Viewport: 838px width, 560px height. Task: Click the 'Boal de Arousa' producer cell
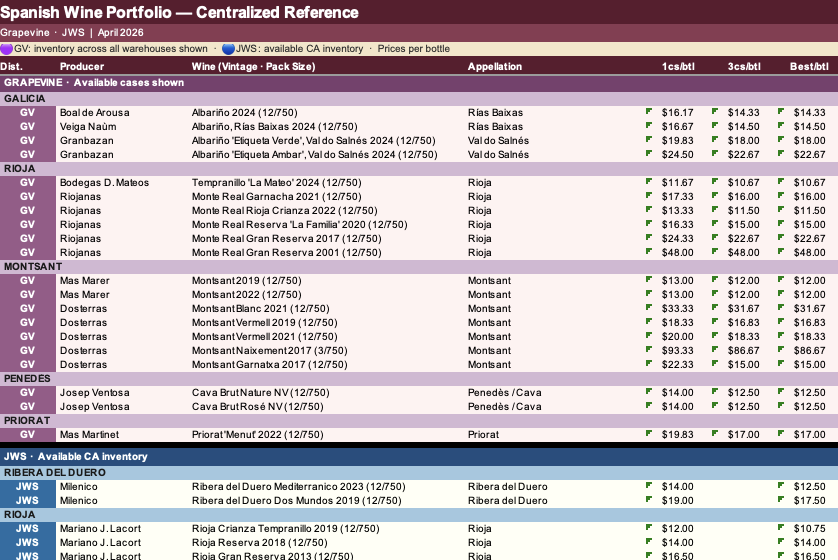point(95,113)
